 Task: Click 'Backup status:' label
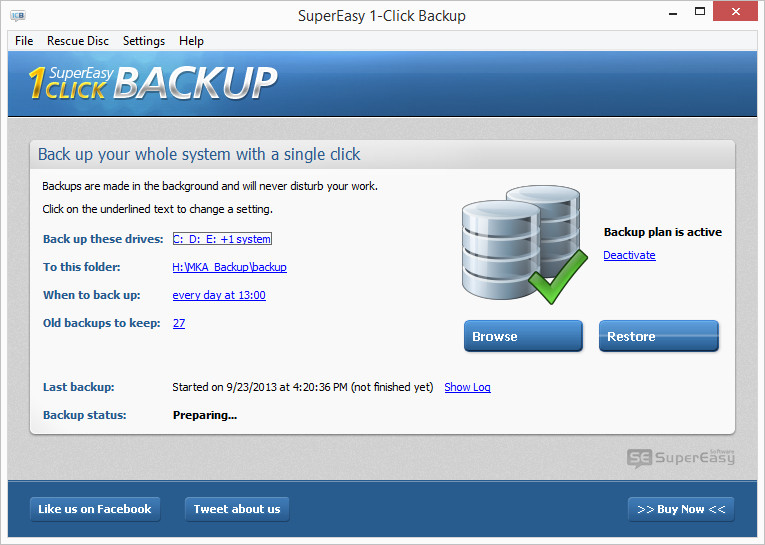tap(84, 415)
